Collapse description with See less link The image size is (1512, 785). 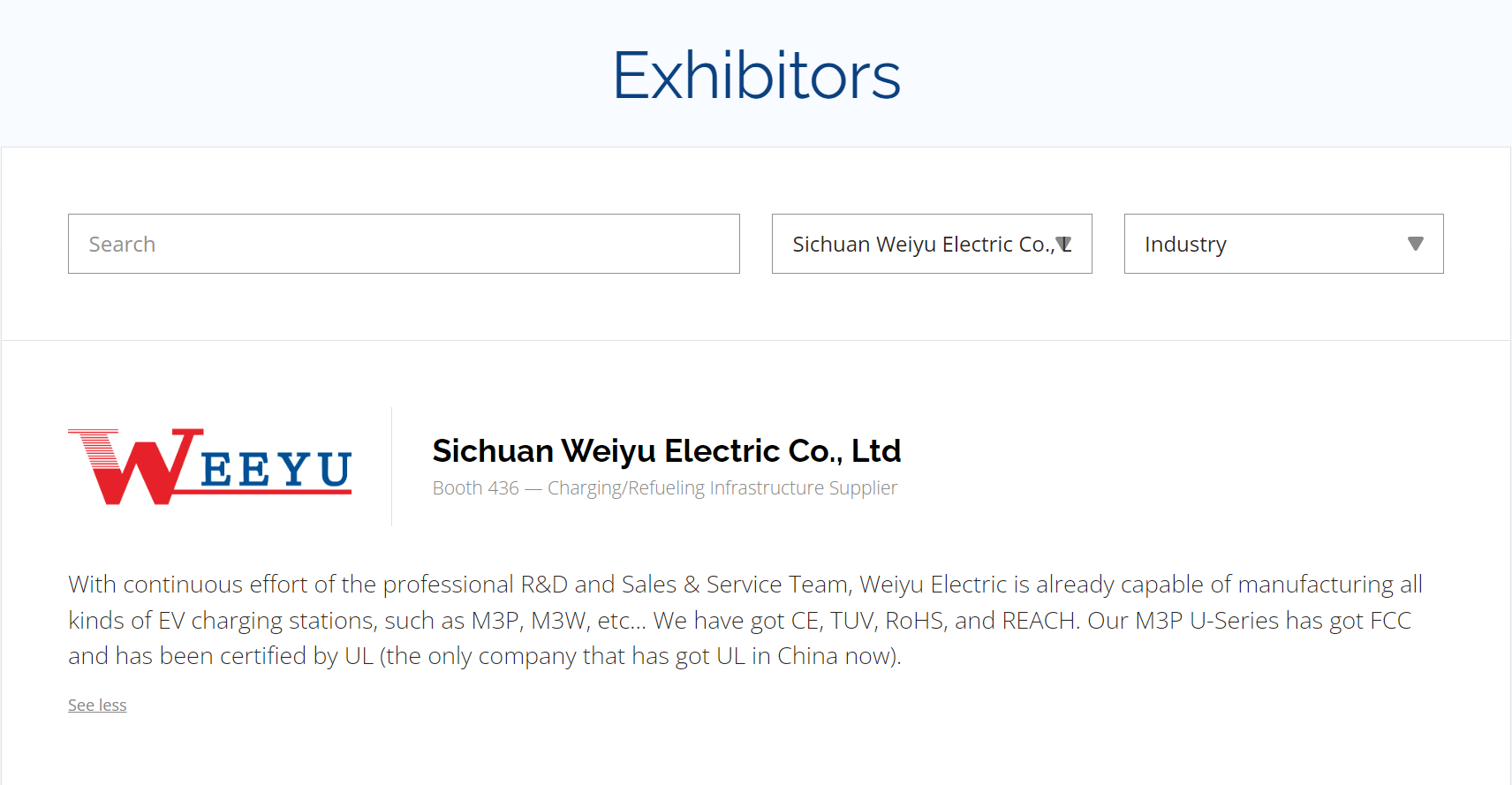tap(97, 705)
